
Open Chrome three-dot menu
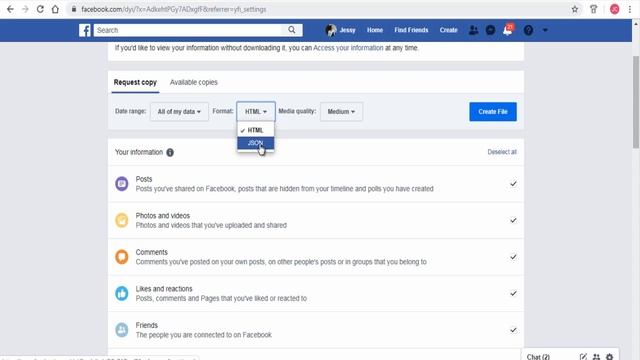(x=630, y=9)
